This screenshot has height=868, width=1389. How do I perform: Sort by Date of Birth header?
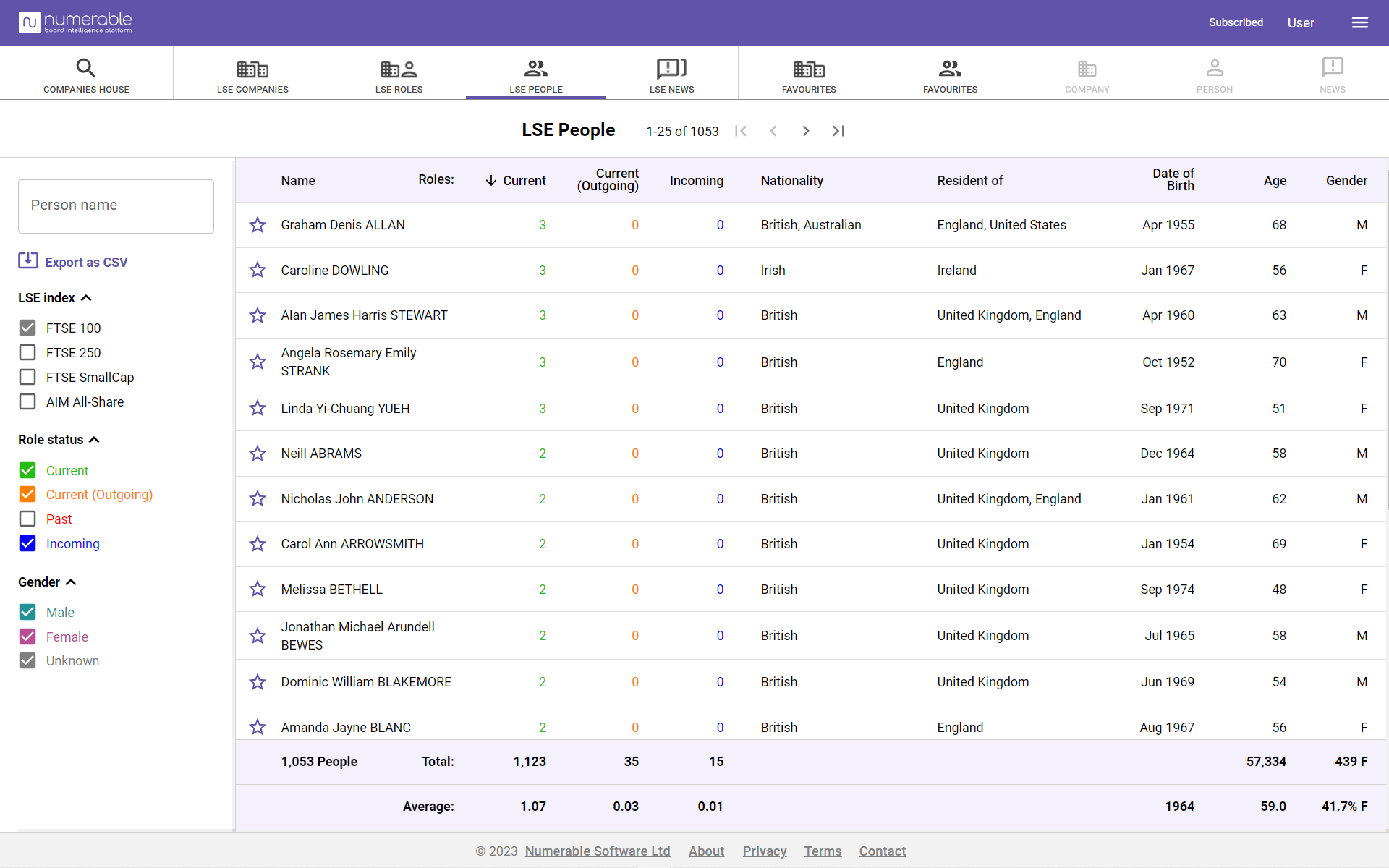click(1173, 179)
